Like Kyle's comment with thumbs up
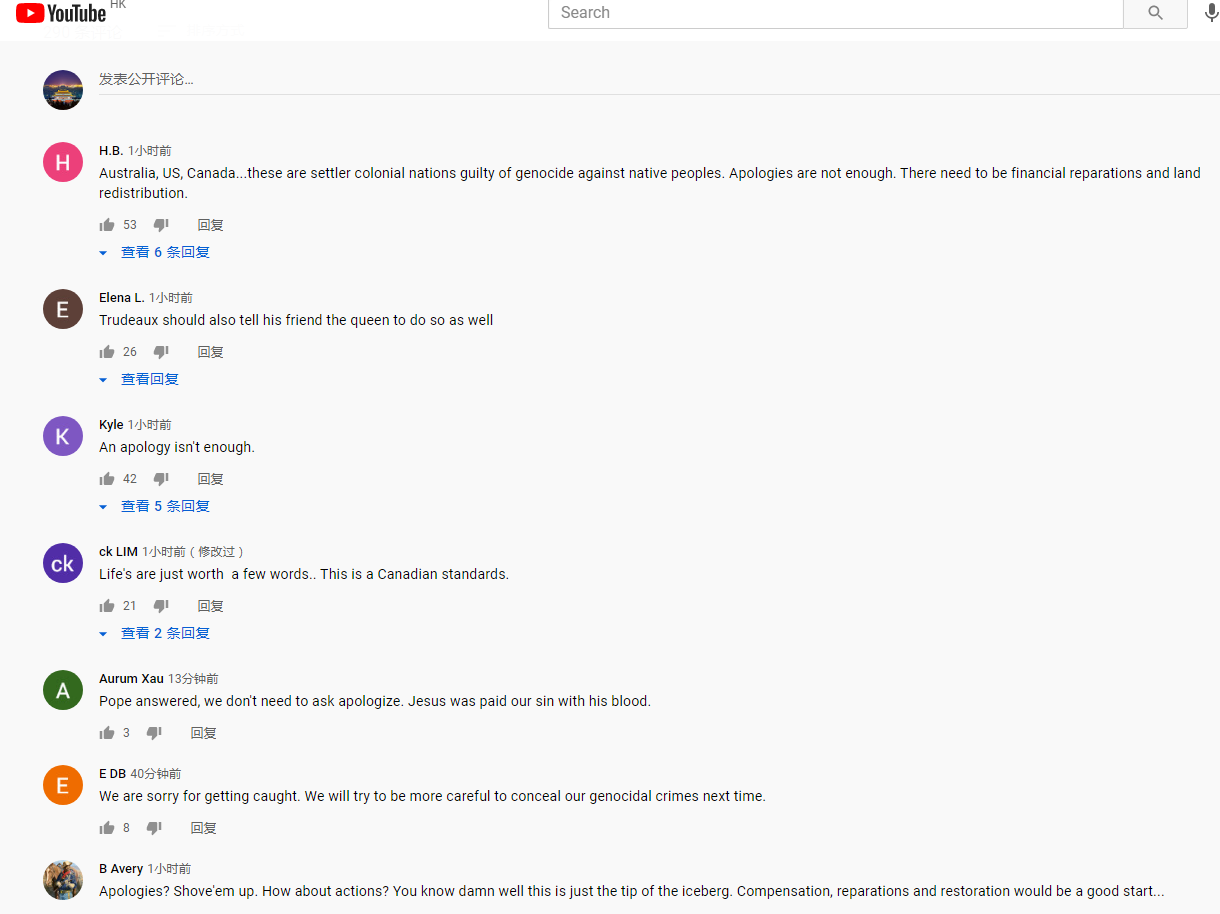The height and width of the screenshot is (914, 1220). [x=107, y=479]
